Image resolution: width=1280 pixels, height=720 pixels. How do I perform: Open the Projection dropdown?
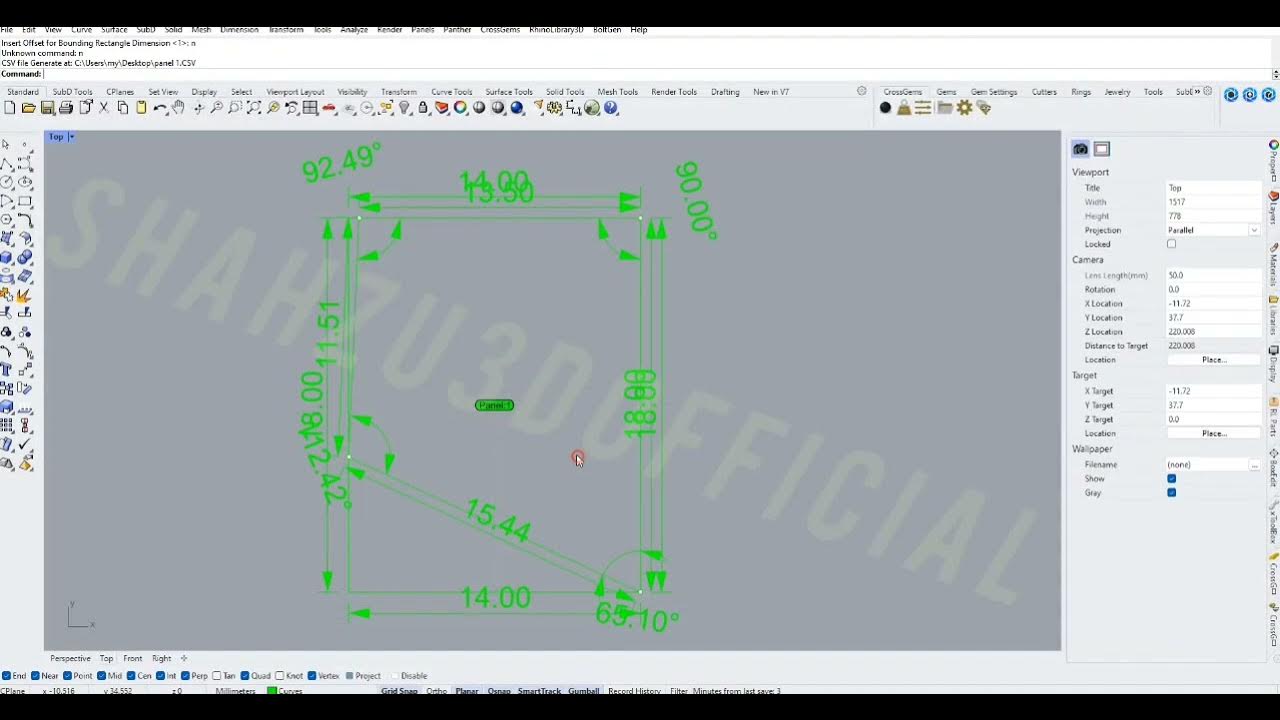tap(1254, 230)
